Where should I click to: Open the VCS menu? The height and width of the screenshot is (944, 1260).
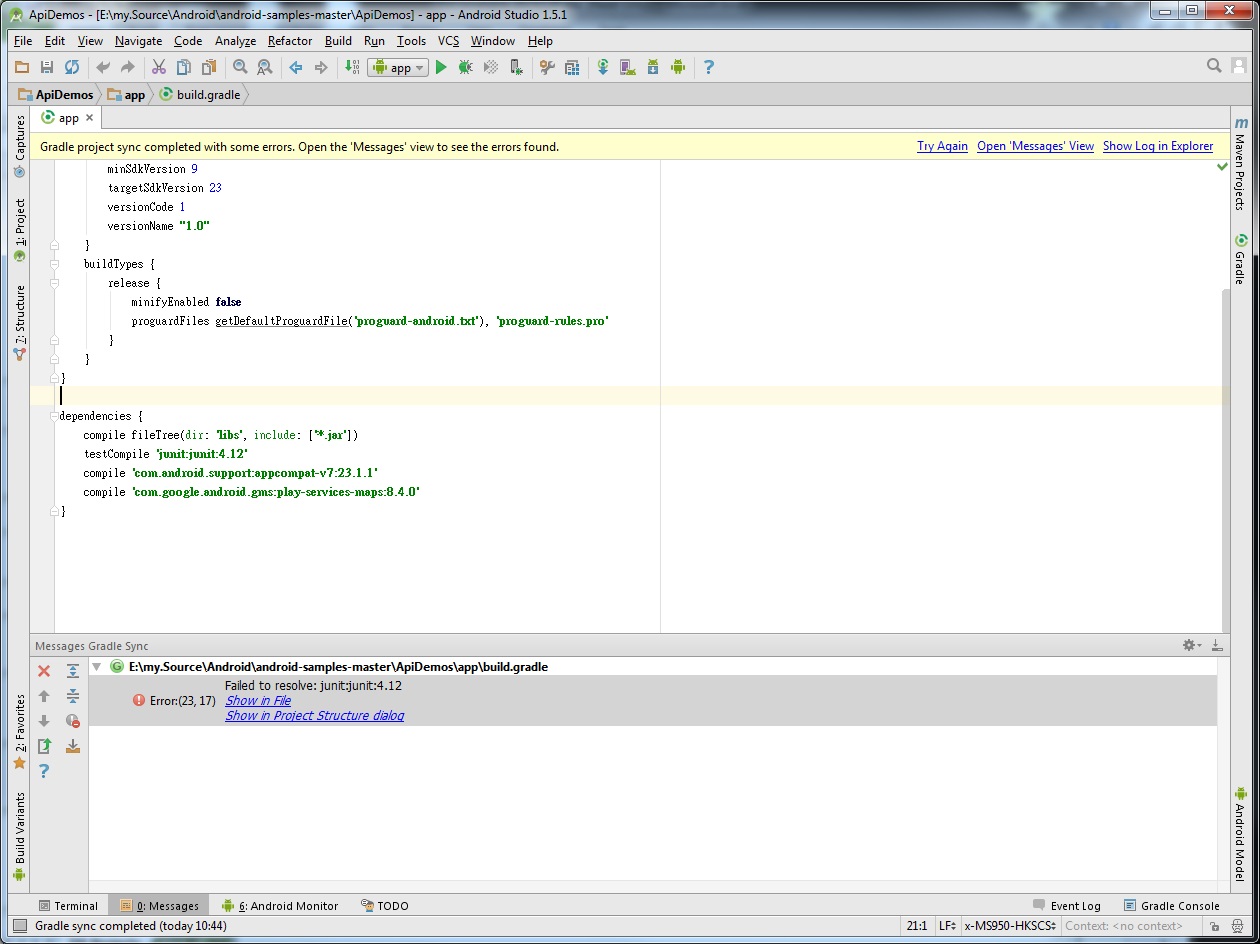448,41
